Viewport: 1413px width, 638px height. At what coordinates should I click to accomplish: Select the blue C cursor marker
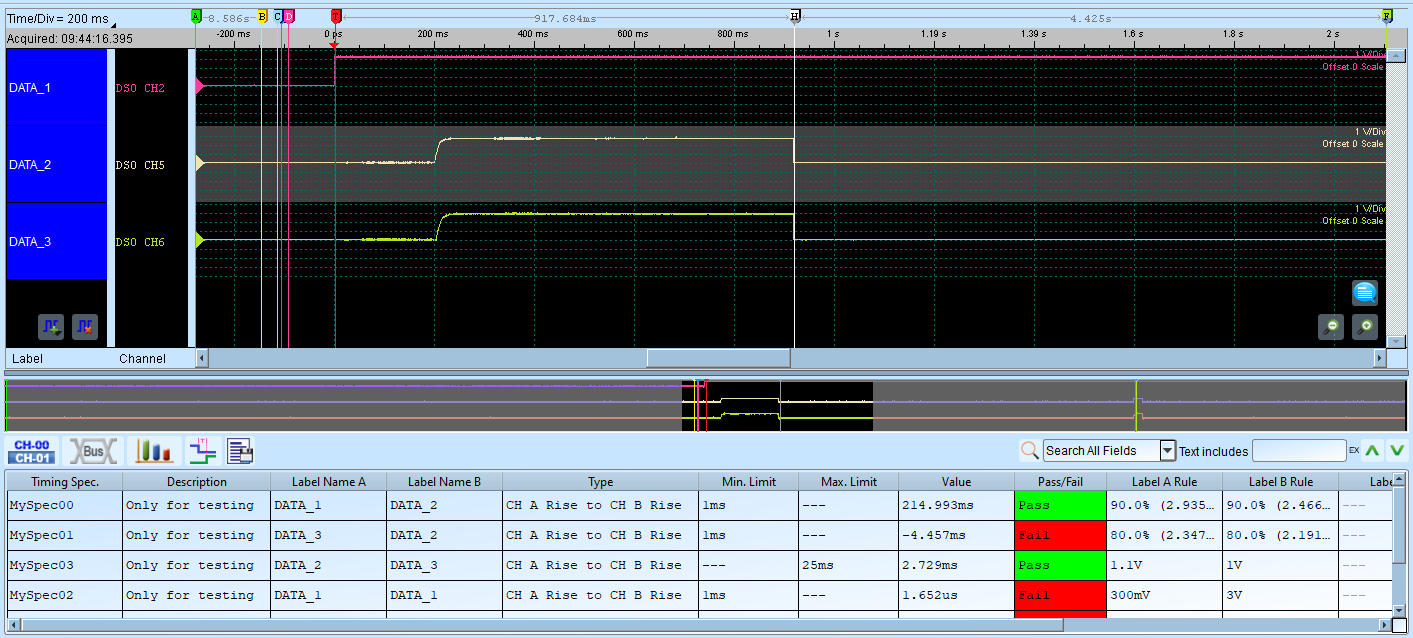click(278, 16)
